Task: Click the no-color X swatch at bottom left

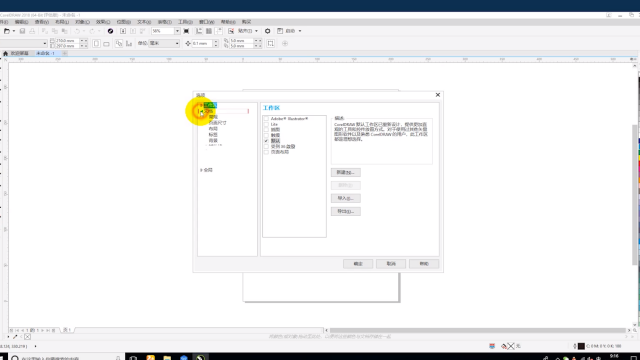Action: click(x=27, y=337)
